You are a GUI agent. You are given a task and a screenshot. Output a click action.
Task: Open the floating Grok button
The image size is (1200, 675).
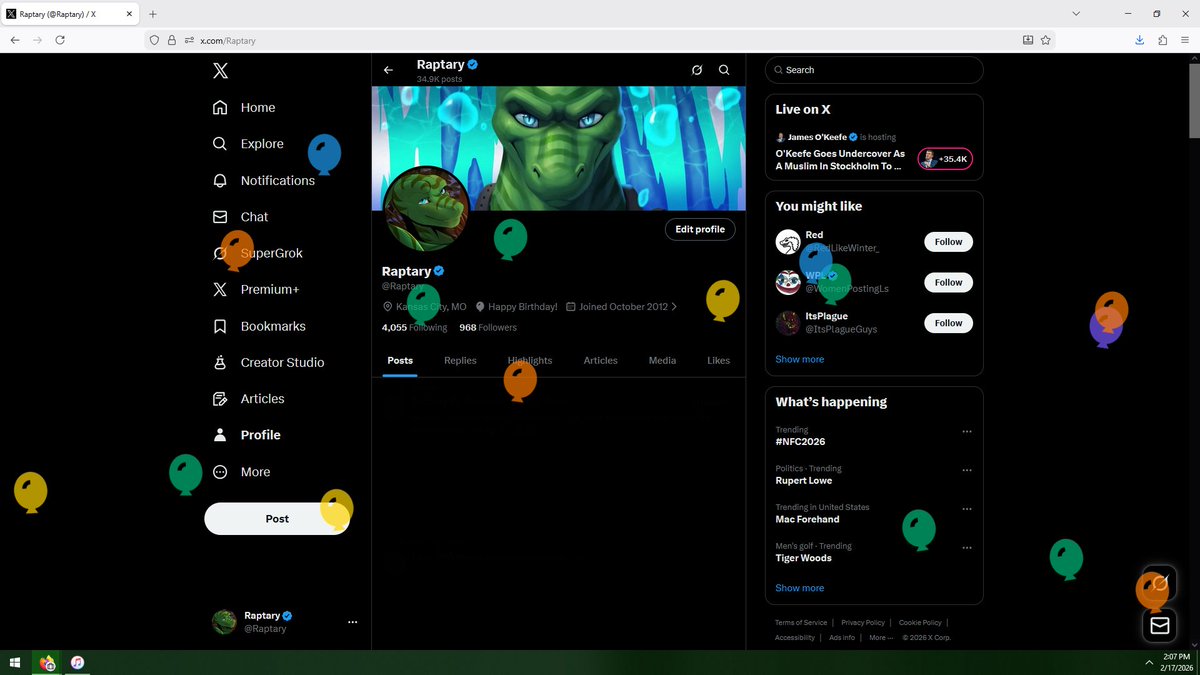click(1159, 582)
